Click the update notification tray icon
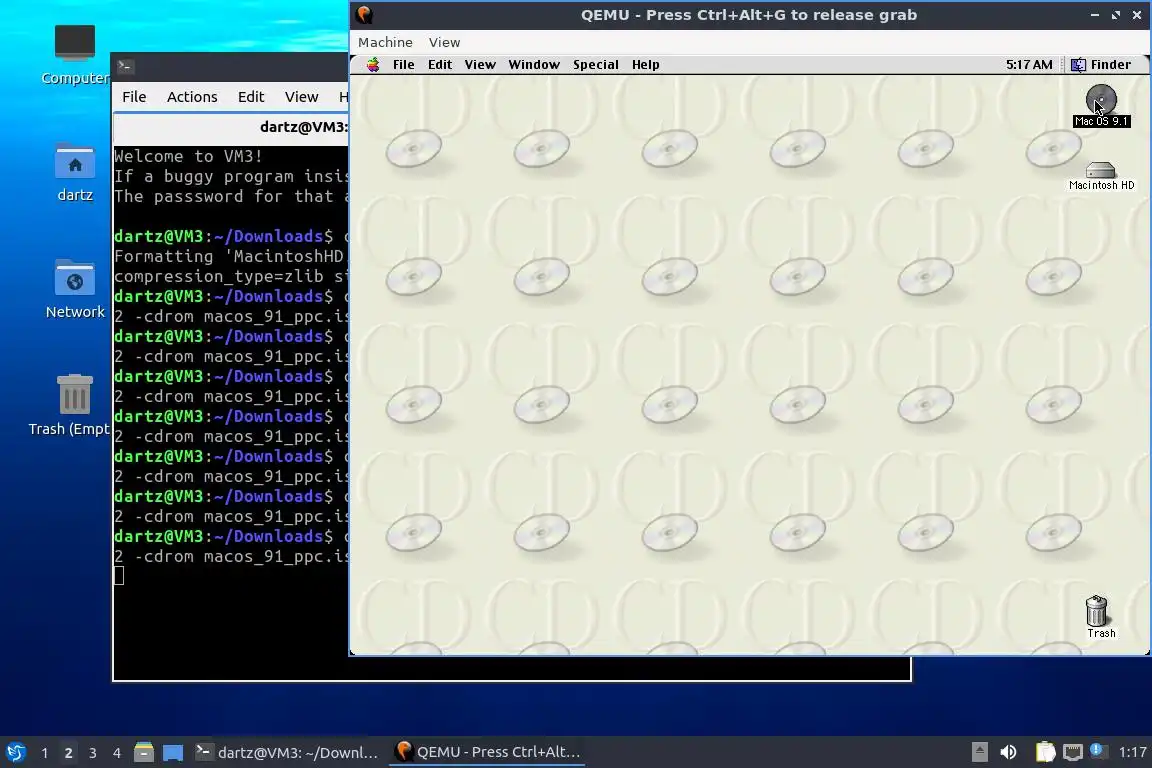The width and height of the screenshot is (1152, 768). (1097, 750)
